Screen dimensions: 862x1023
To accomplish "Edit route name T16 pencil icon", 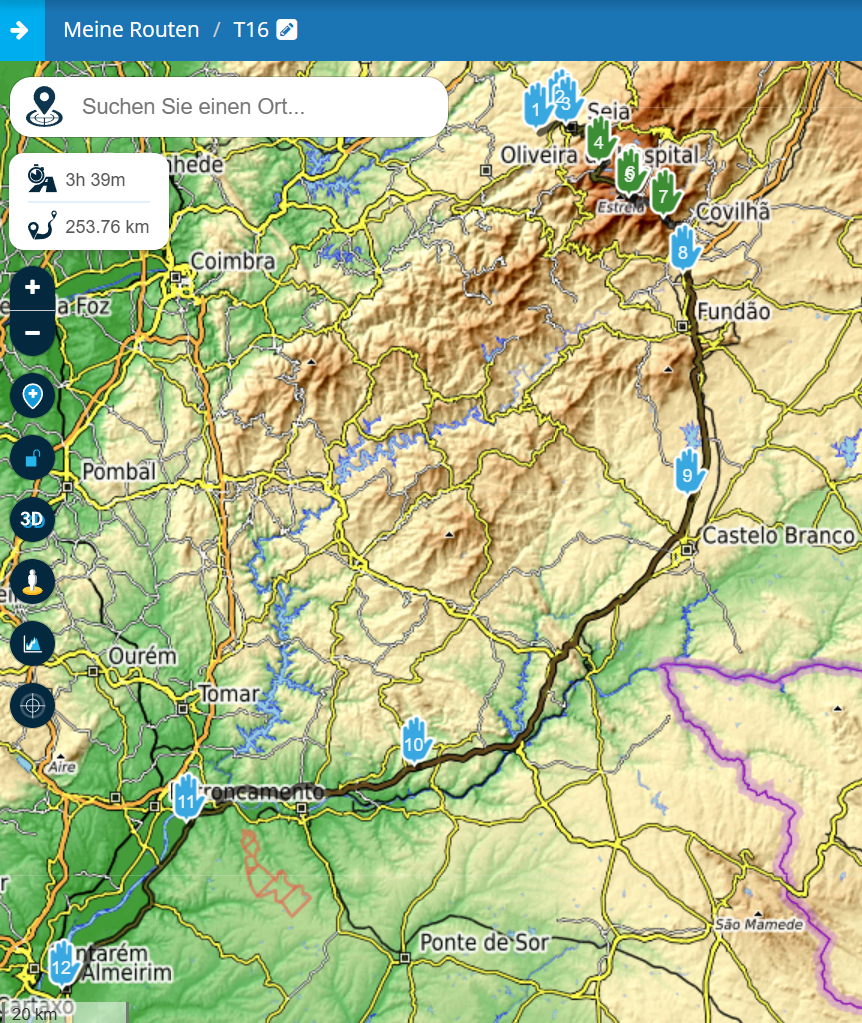I will pyautogui.click(x=286, y=30).
